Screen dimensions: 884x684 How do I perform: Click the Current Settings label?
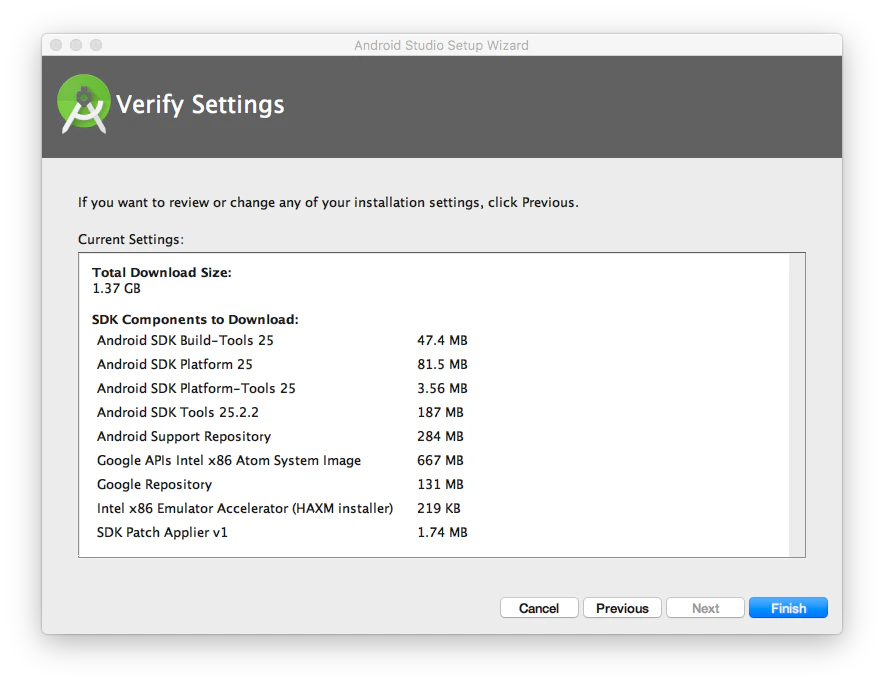coord(131,239)
